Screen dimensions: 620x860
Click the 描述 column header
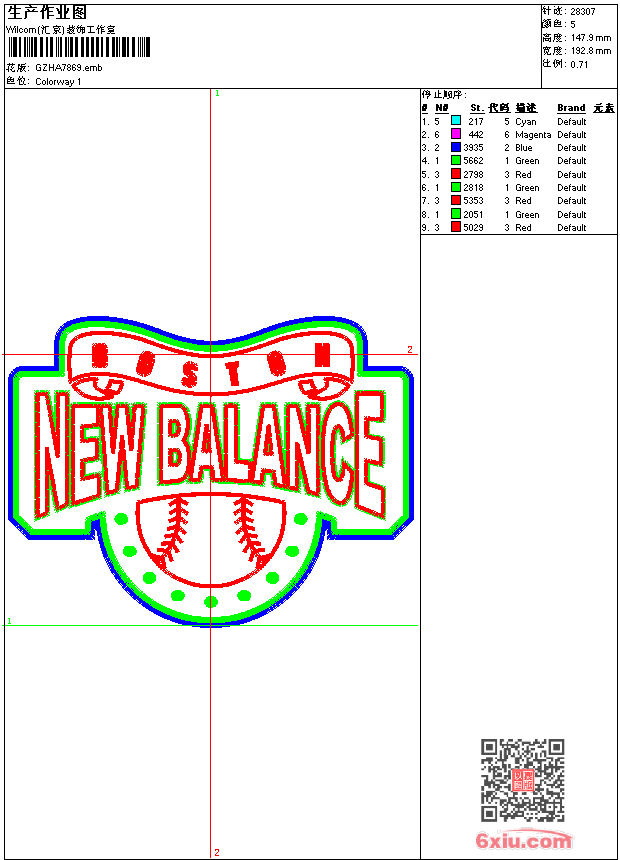526,108
